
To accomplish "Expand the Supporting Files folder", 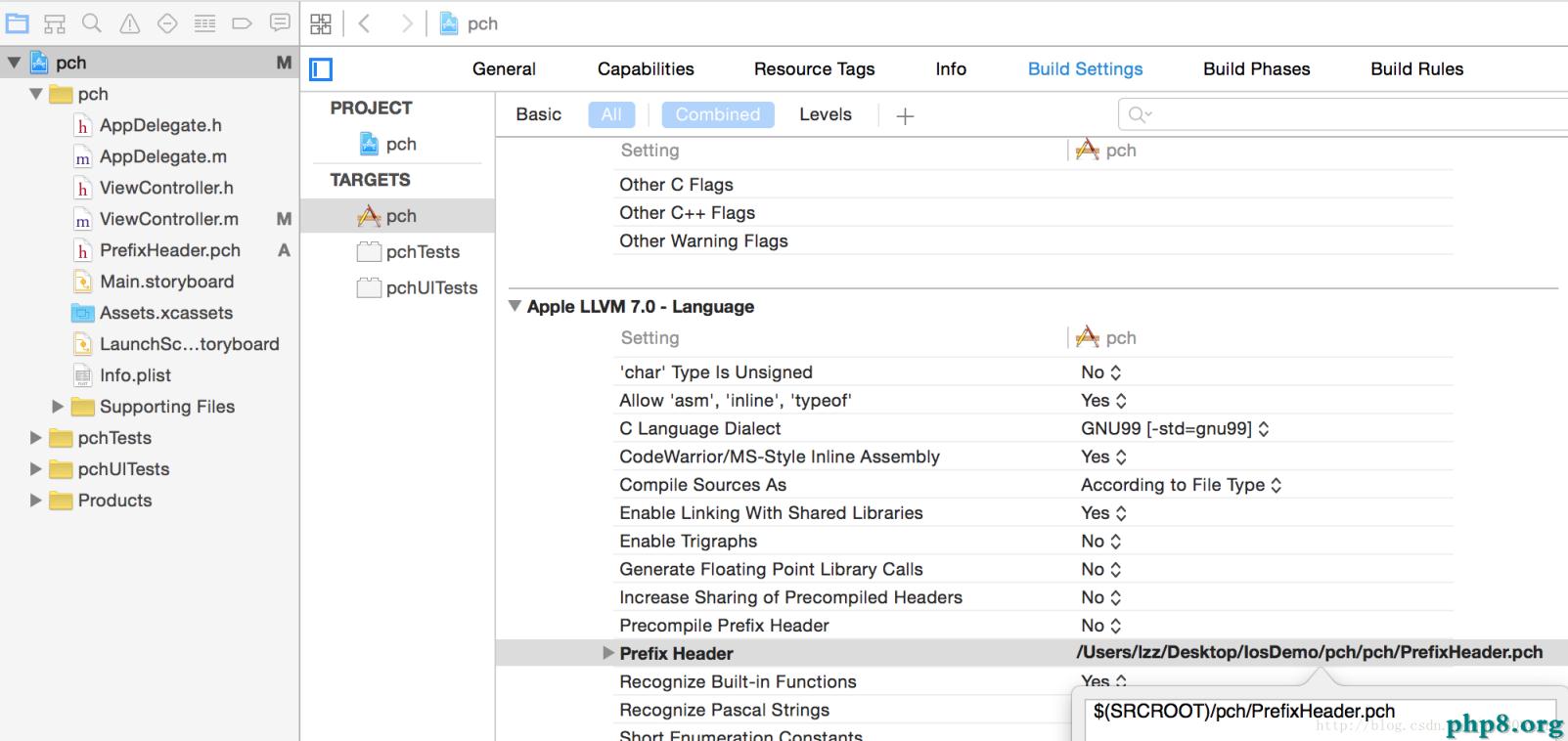I will click(58, 407).
